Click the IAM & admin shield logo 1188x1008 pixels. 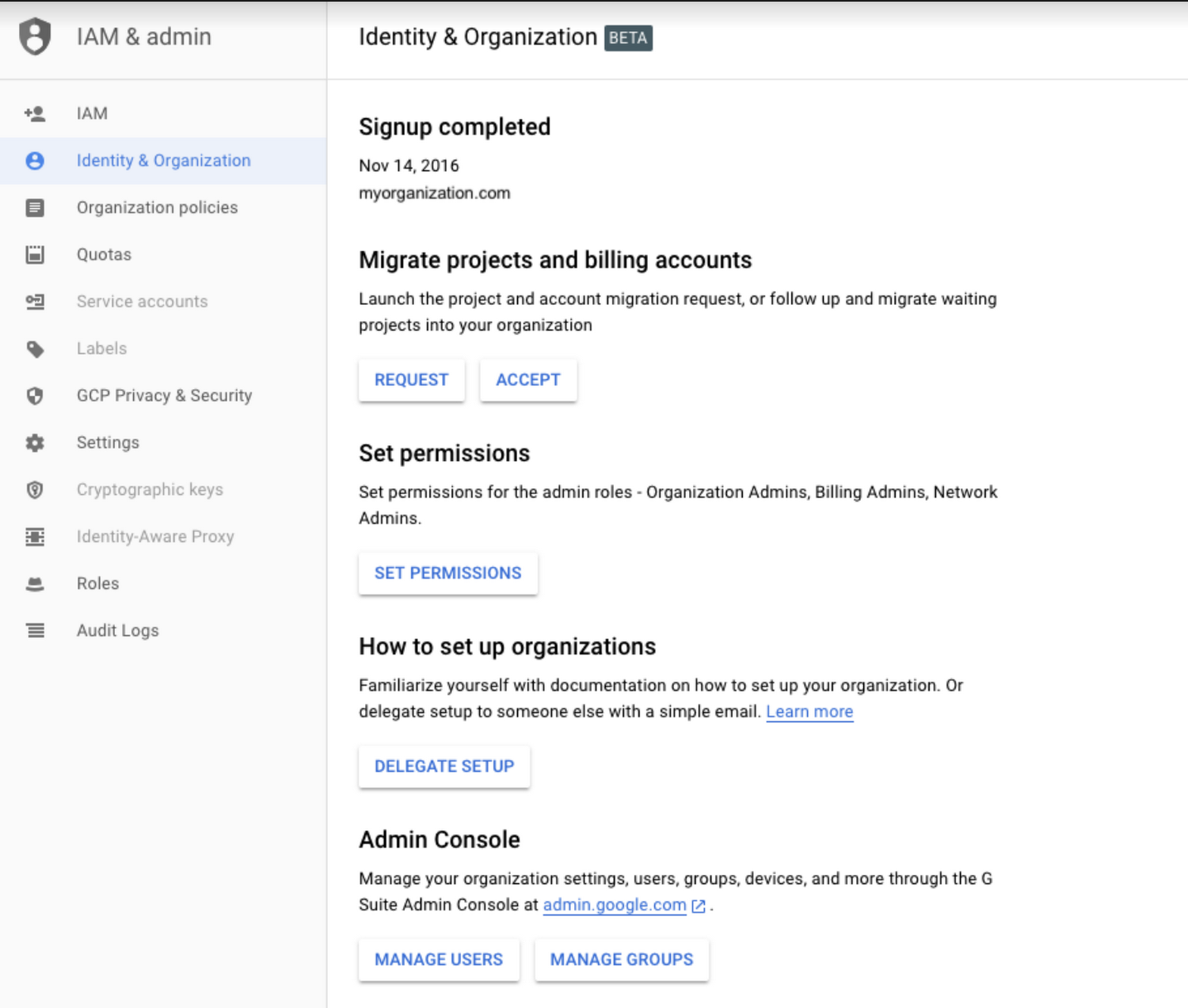pyautogui.click(x=35, y=37)
